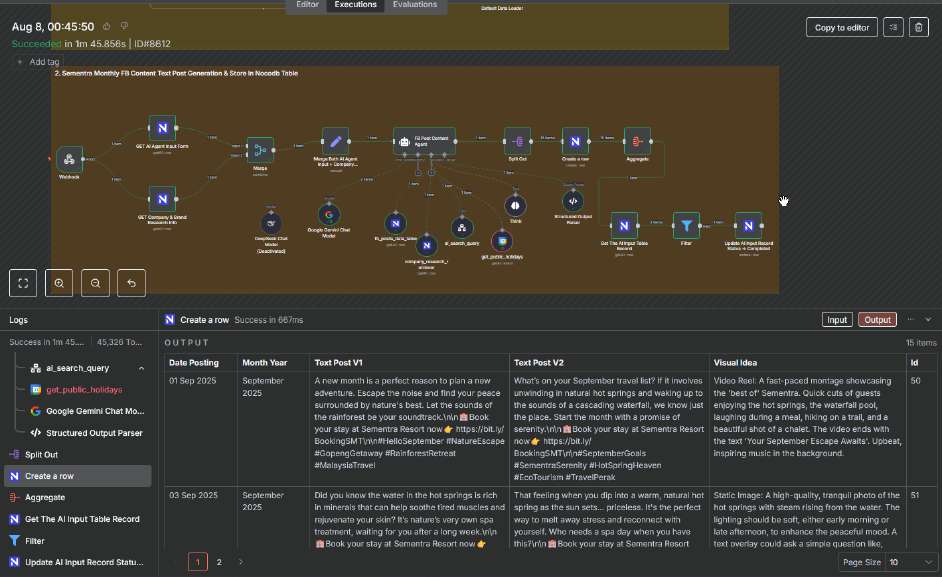942x577 pixels.
Task: Add a tag to this execution
Action: coord(38,62)
